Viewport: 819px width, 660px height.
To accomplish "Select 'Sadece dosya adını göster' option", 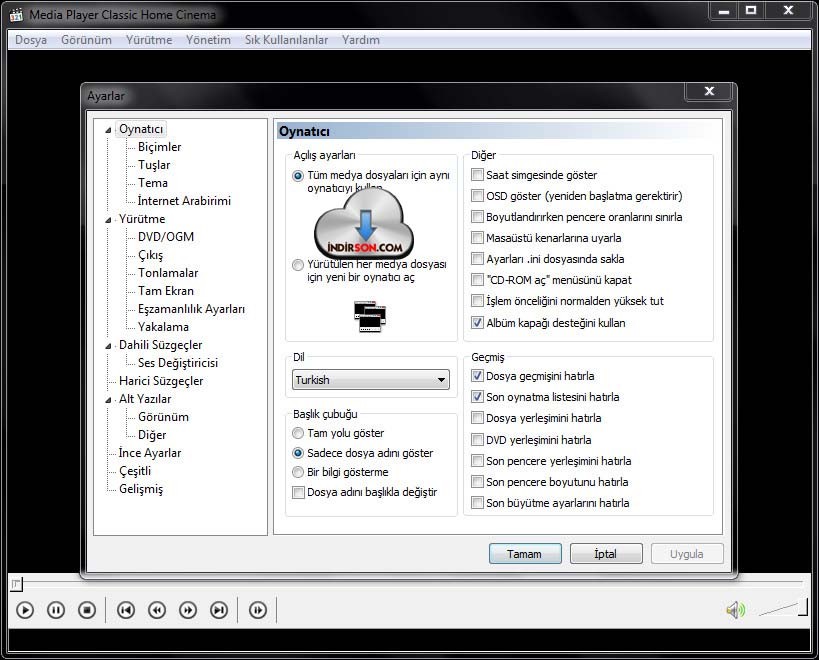I will (298, 453).
